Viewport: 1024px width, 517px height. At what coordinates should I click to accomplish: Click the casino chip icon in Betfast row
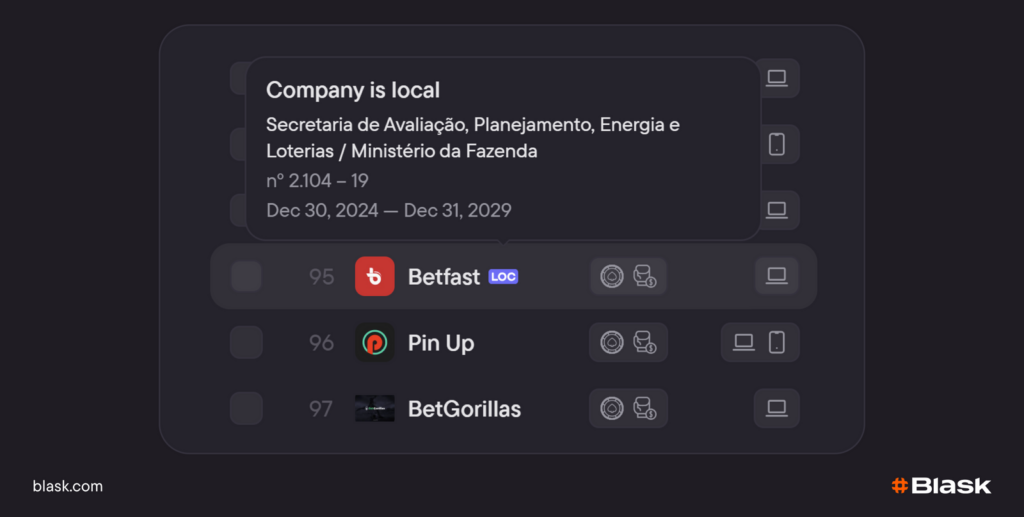tap(611, 276)
